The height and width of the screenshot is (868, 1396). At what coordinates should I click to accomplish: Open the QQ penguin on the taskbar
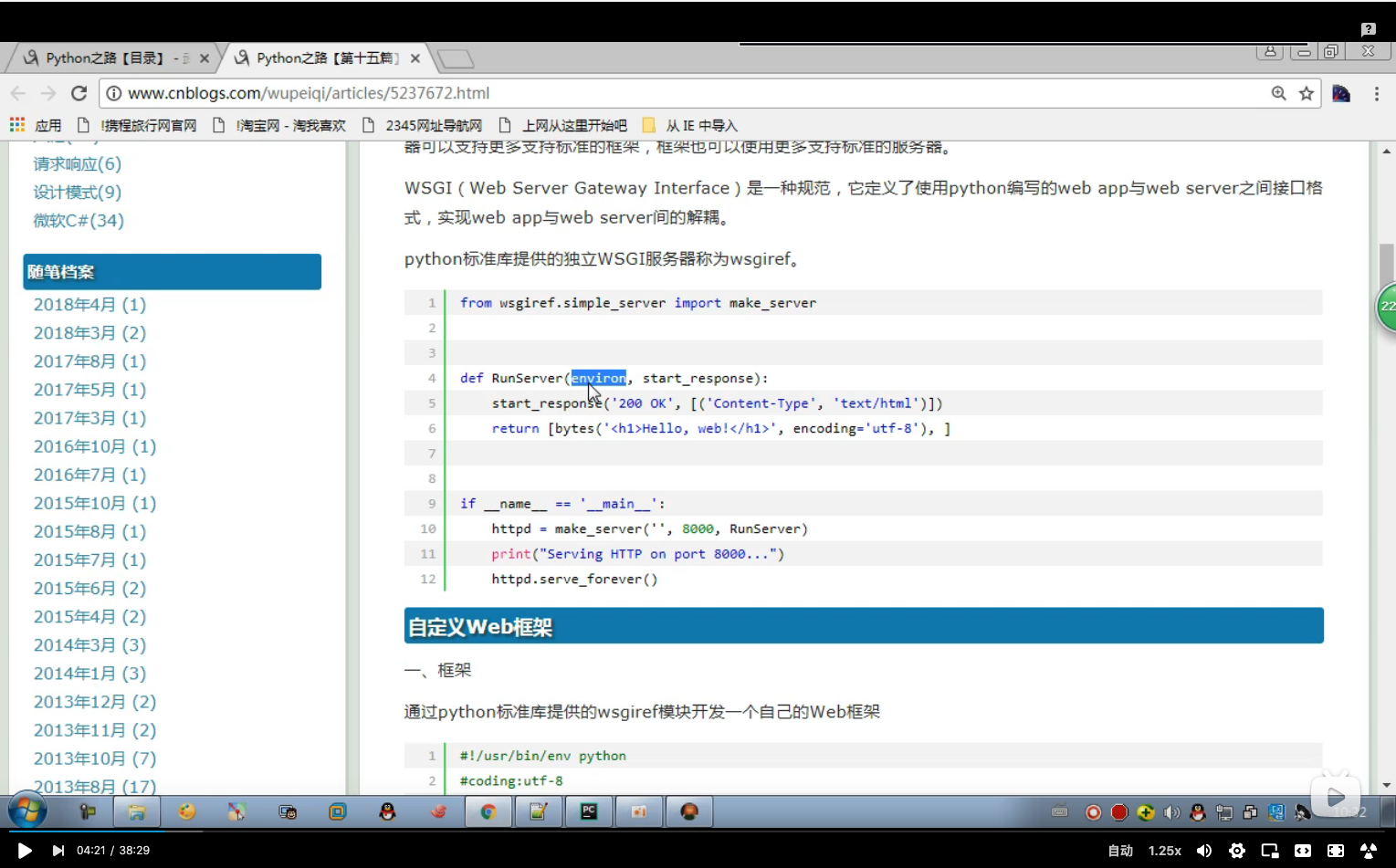[388, 811]
